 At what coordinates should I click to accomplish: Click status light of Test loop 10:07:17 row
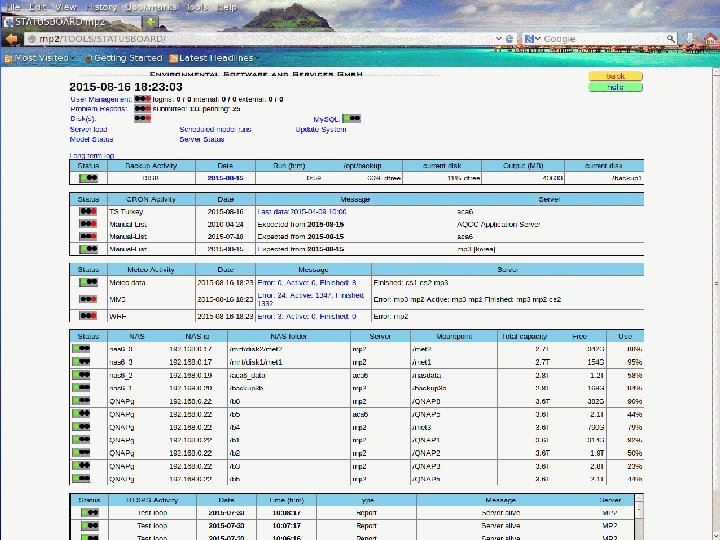90,525
